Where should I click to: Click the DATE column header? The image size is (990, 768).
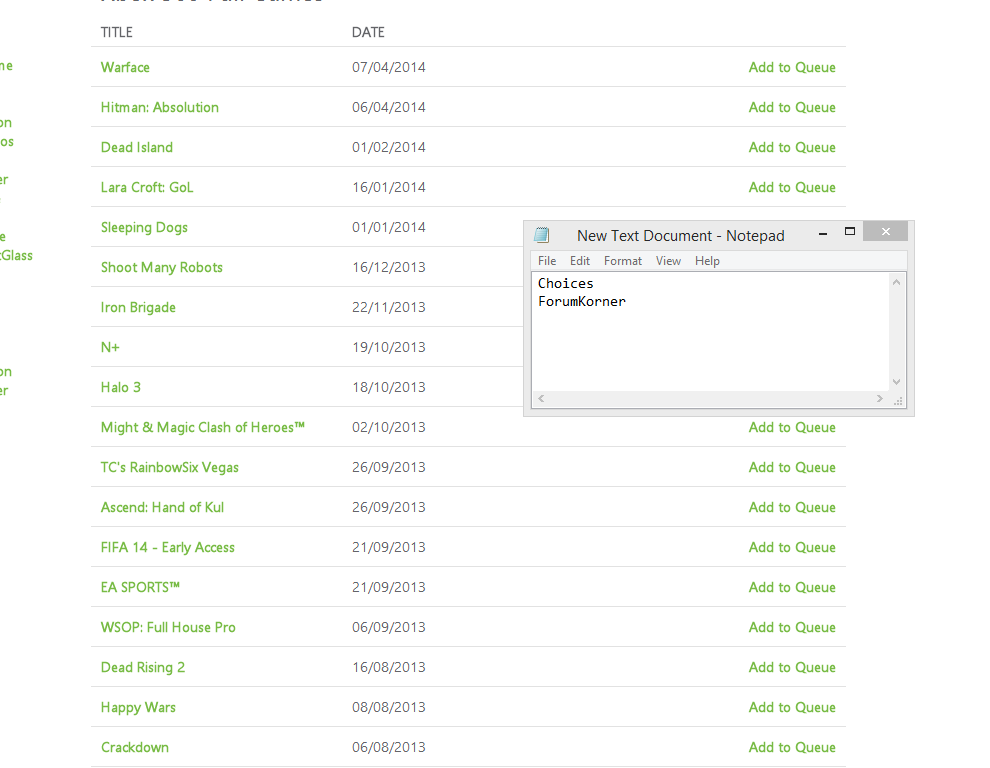368,32
